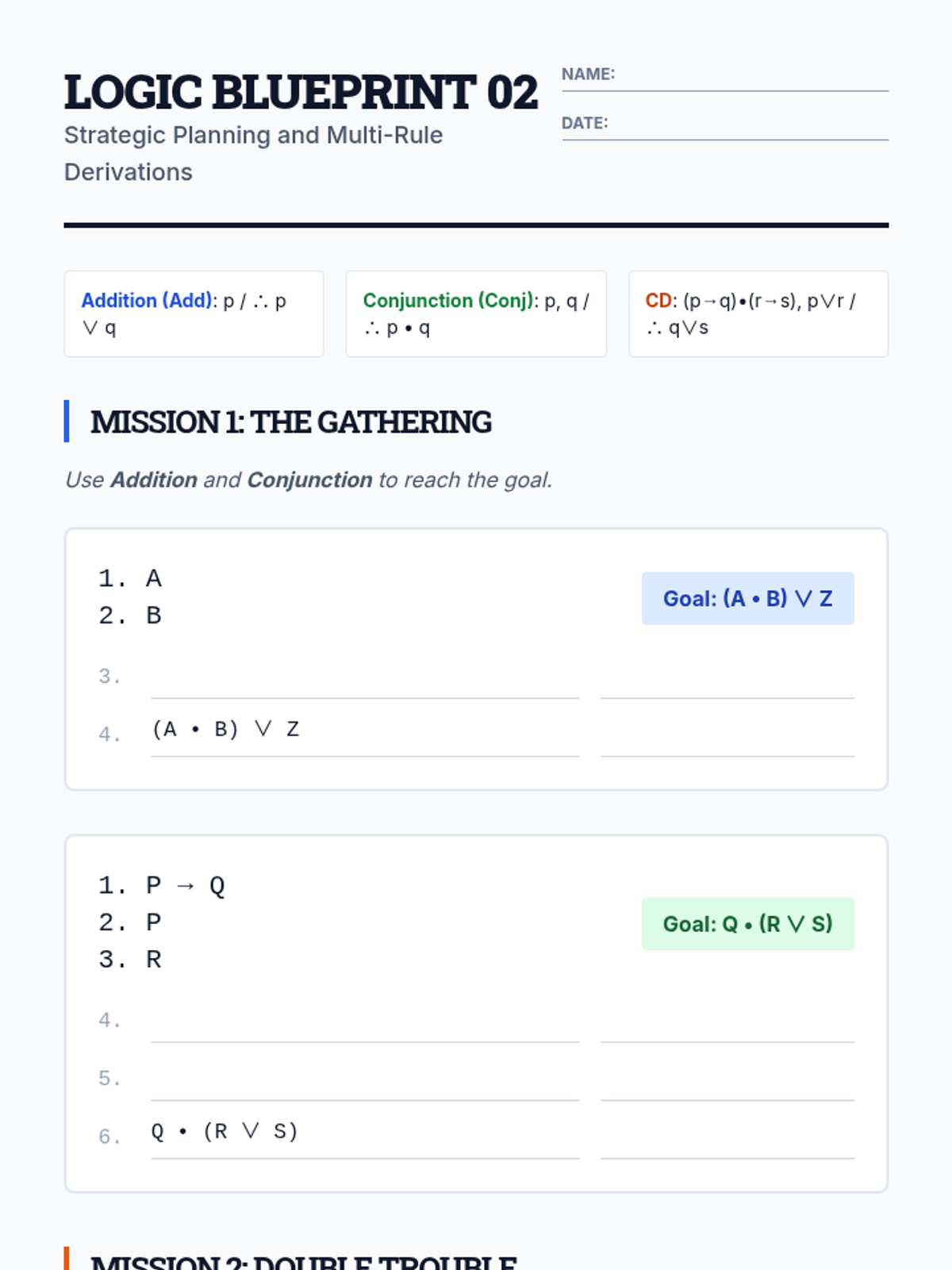The width and height of the screenshot is (952, 1270).
Task: Click the blank statement line for step 4 in second problem
Action: (x=365, y=1025)
